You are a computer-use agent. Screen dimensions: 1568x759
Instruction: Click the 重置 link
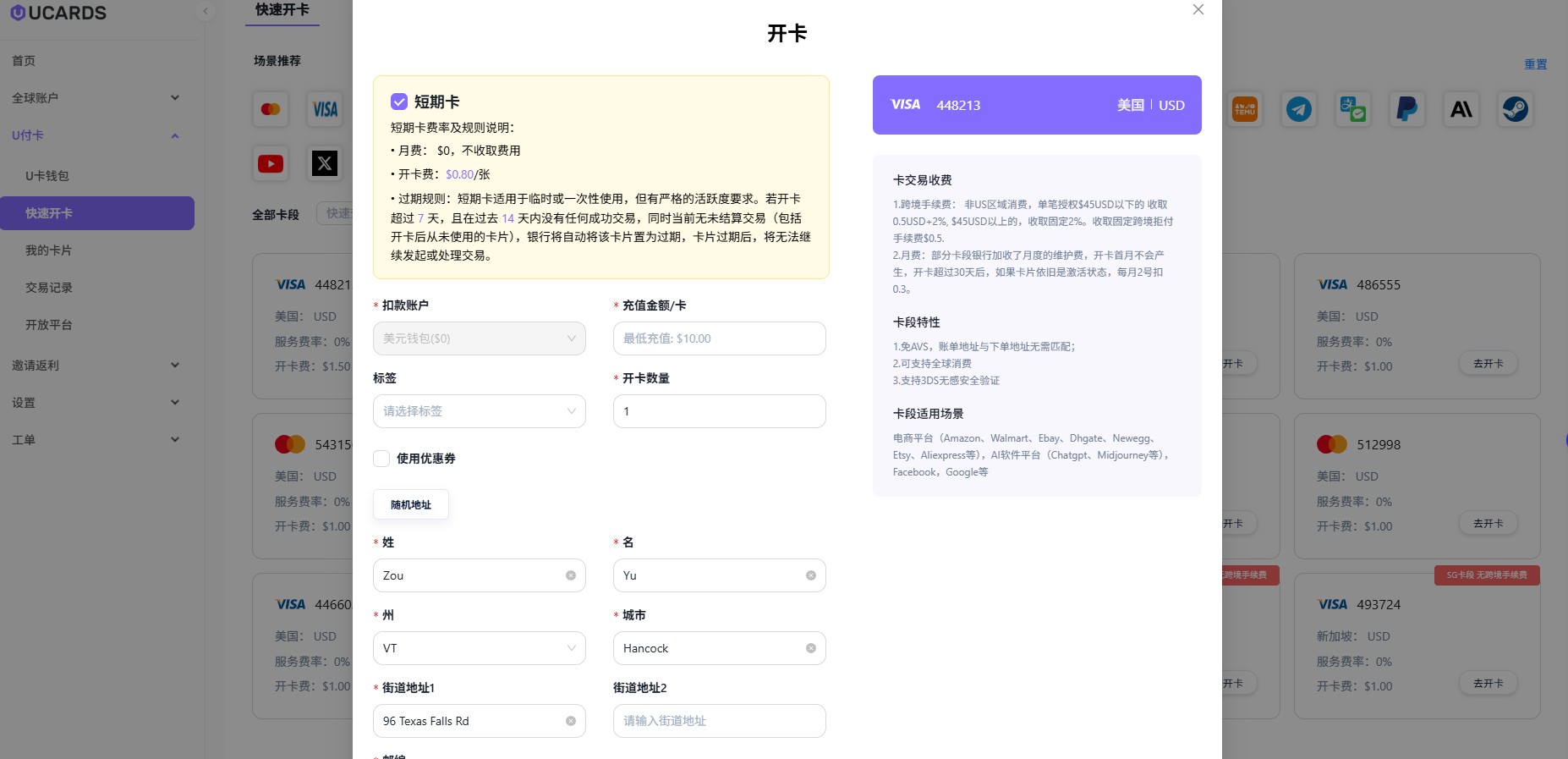(1535, 64)
